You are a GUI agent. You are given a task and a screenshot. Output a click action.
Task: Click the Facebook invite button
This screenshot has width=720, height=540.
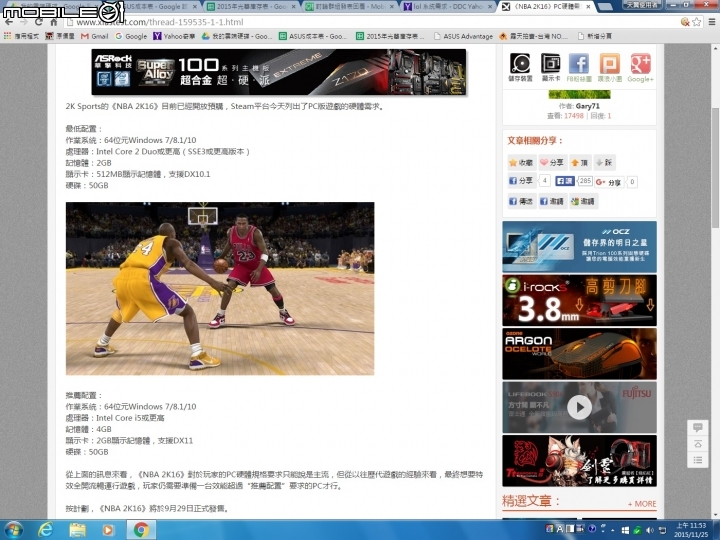pos(552,201)
